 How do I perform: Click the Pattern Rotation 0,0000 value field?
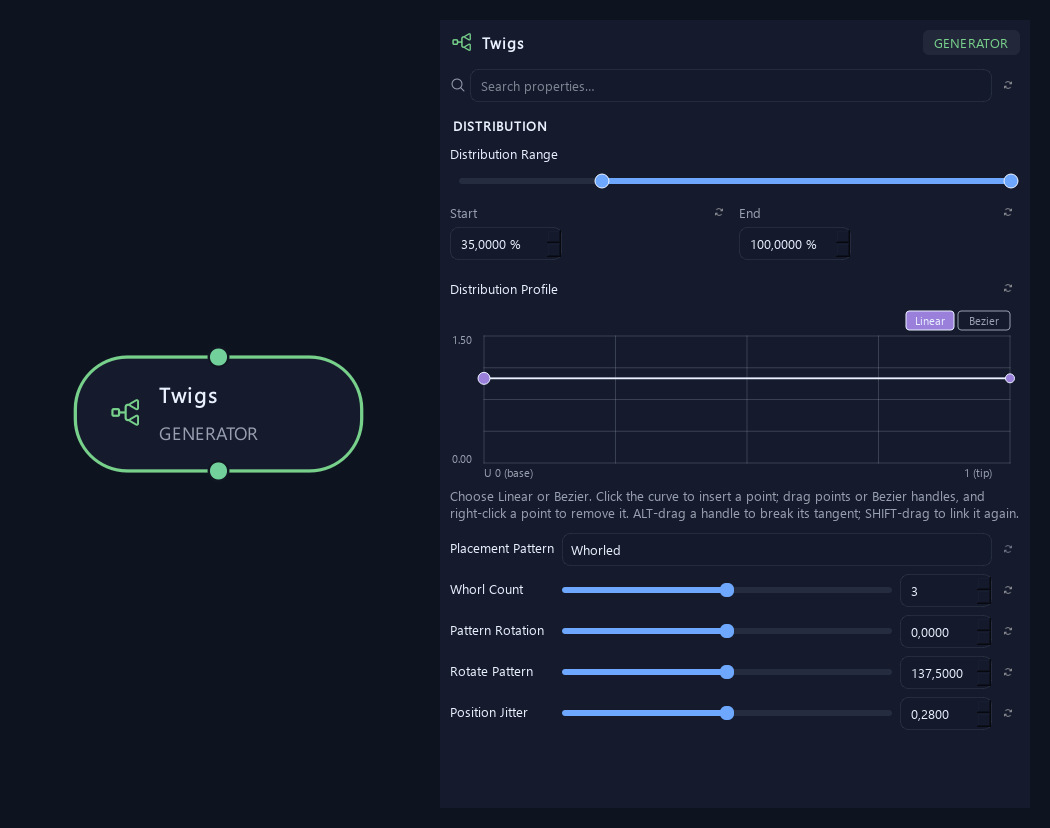[x=946, y=632]
